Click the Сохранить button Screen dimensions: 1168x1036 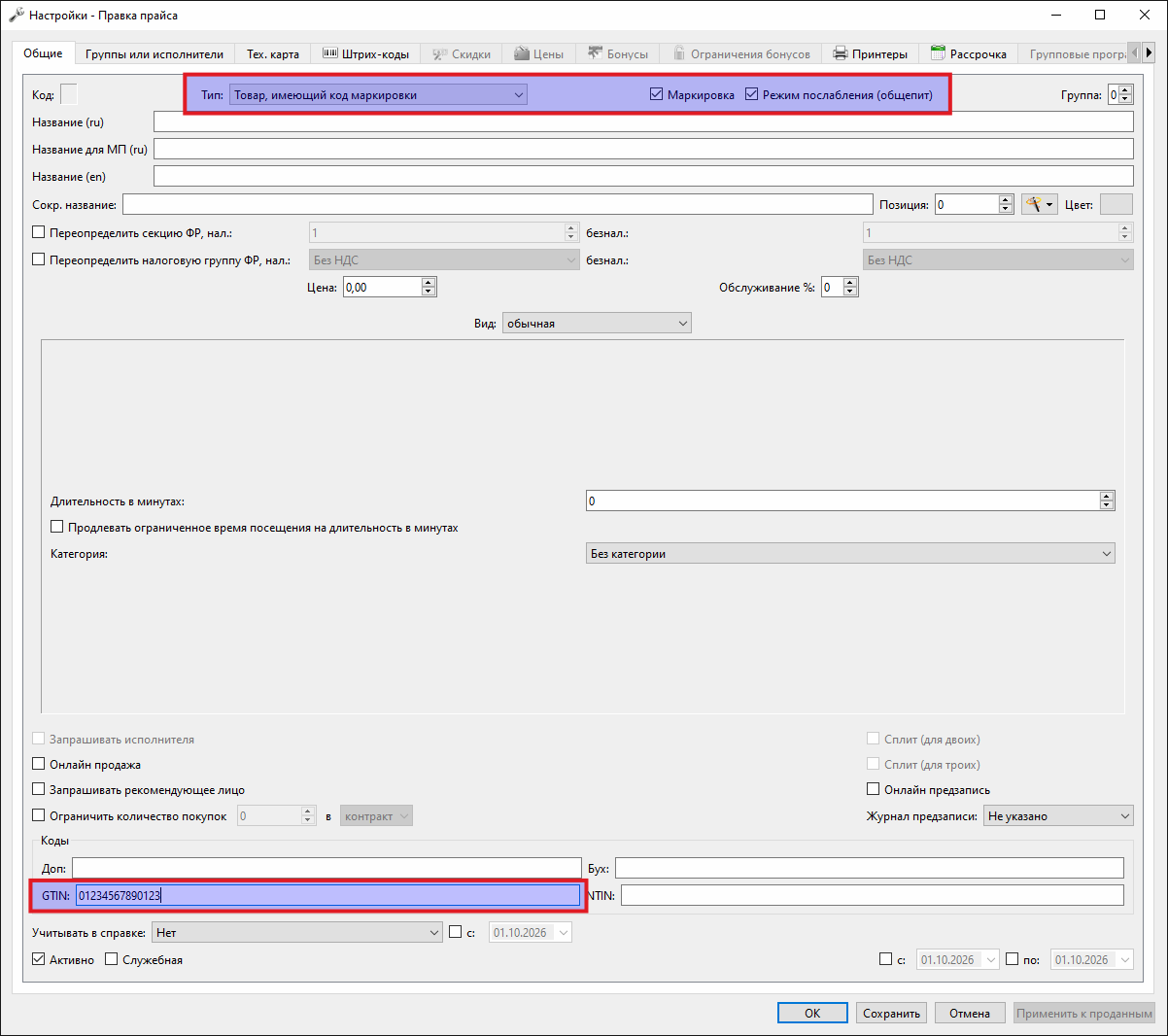891,1014
